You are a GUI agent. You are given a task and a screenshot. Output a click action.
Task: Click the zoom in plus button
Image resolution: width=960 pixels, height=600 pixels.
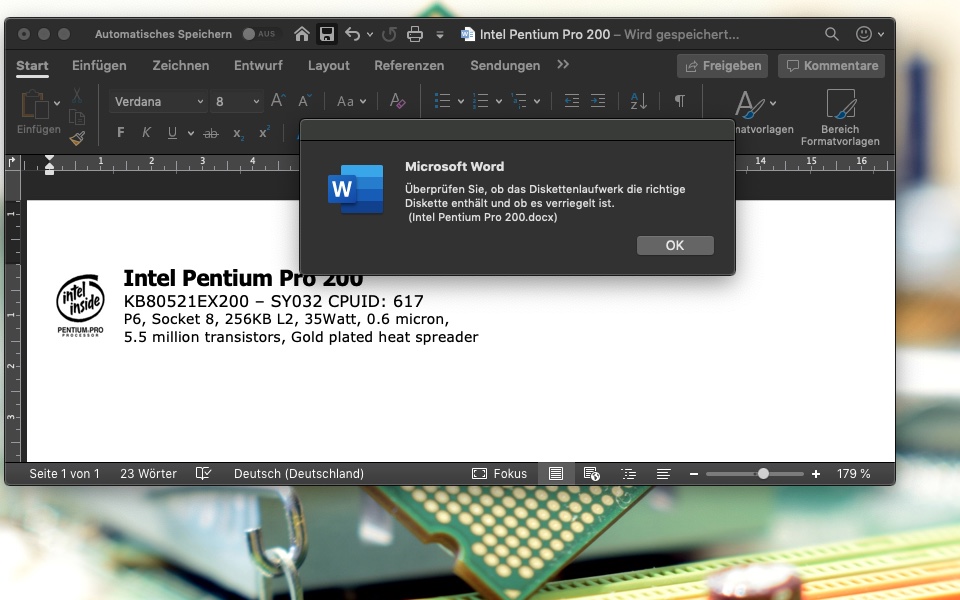click(816, 473)
